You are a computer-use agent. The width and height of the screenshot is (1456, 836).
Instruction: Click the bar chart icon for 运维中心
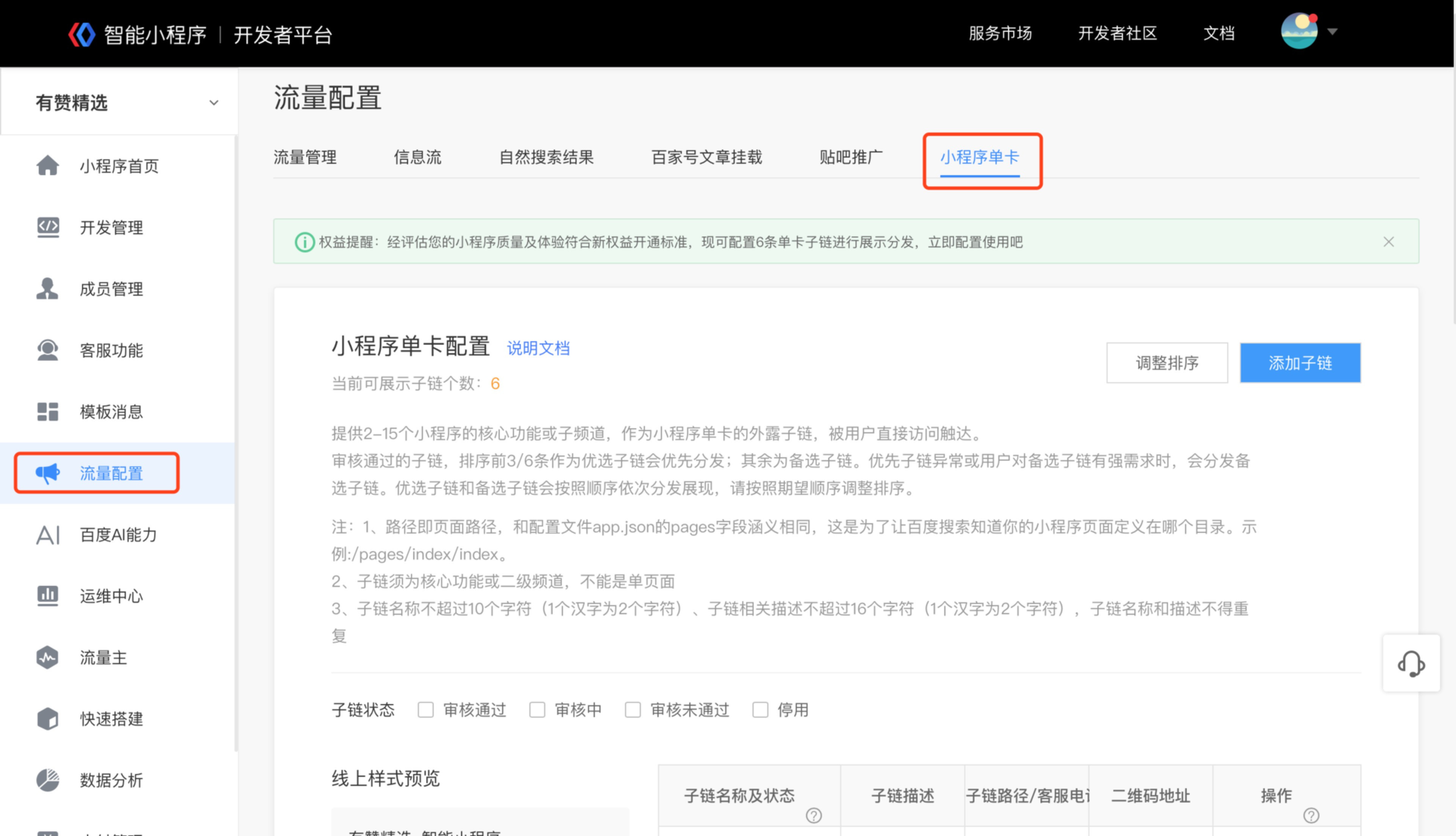(47, 595)
